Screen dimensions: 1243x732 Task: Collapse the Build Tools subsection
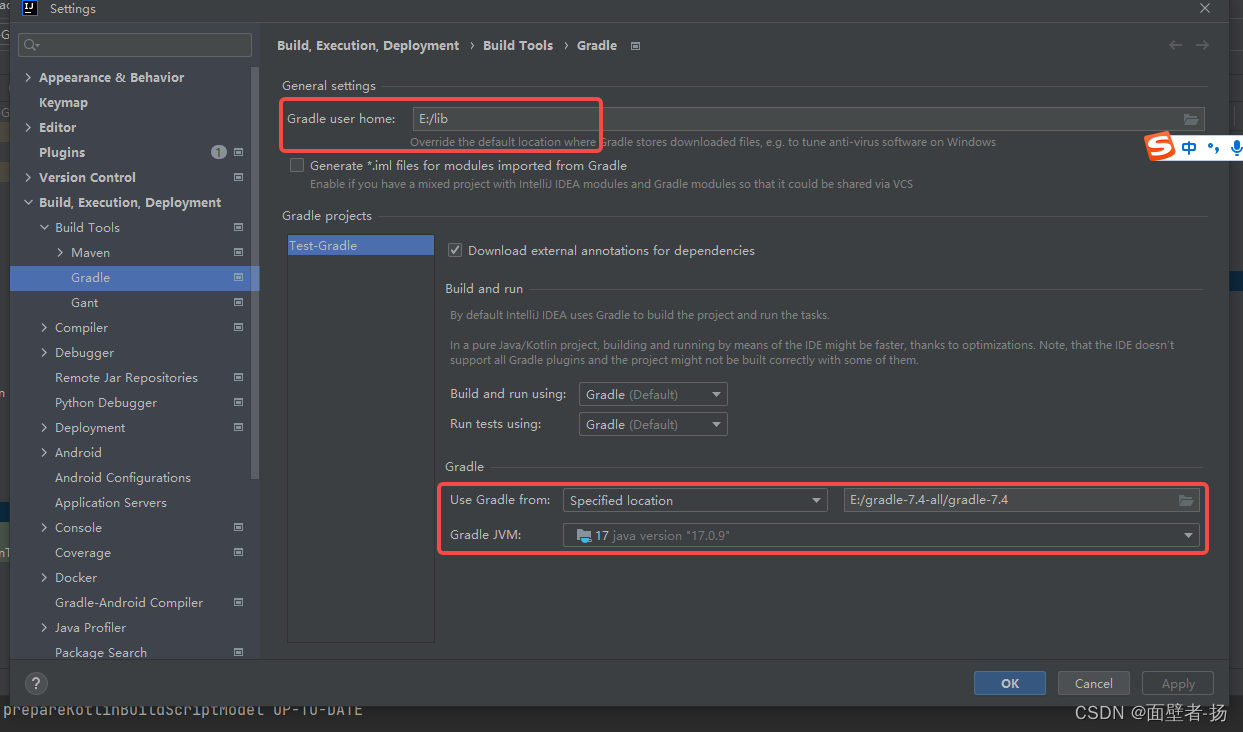click(44, 227)
